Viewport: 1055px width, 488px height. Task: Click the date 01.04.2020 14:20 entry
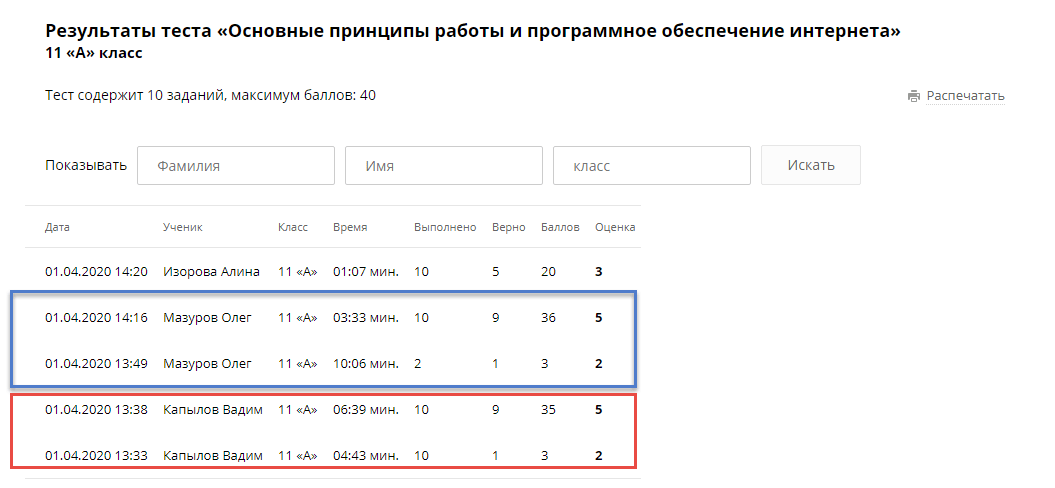96,272
